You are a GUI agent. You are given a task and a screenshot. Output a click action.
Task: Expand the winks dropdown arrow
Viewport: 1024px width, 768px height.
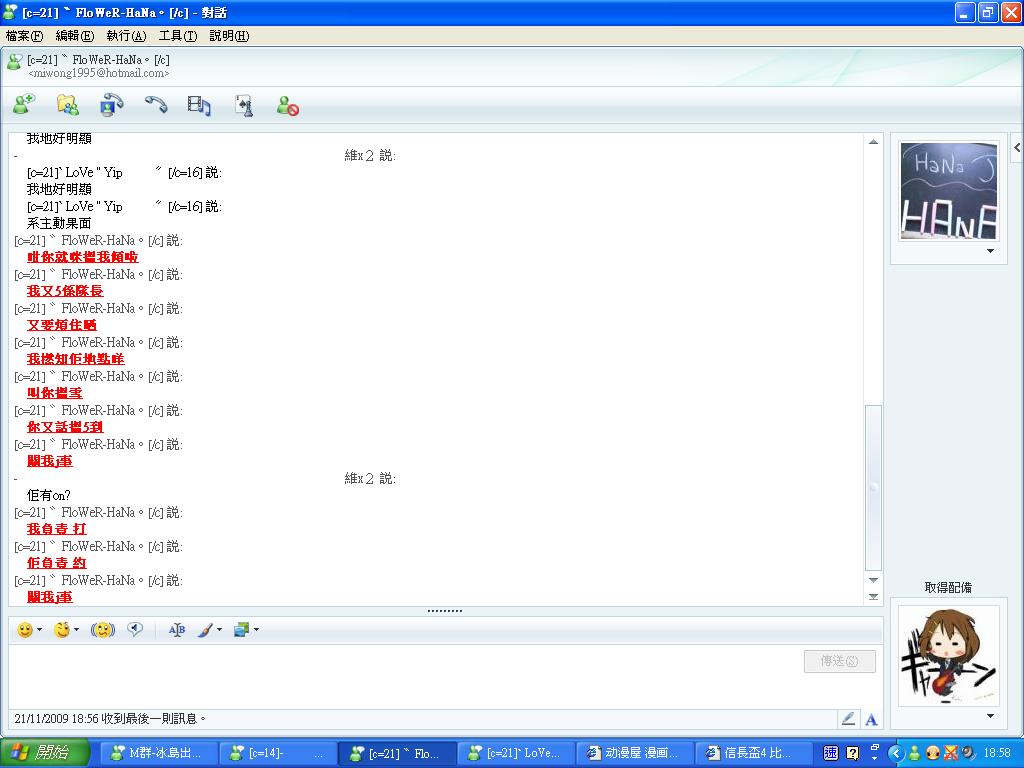point(76,630)
